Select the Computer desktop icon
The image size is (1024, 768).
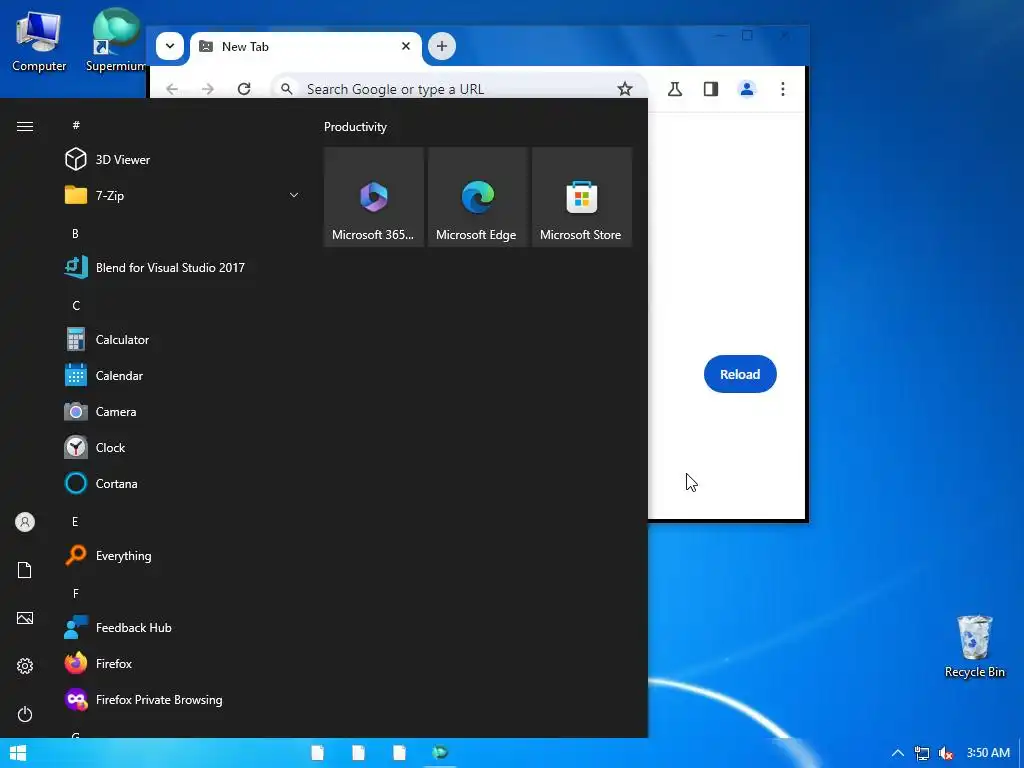39,41
